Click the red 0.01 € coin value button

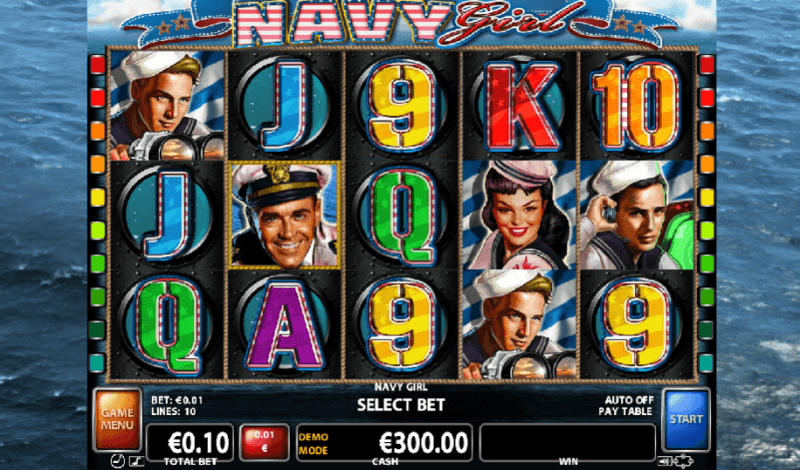pos(264,442)
